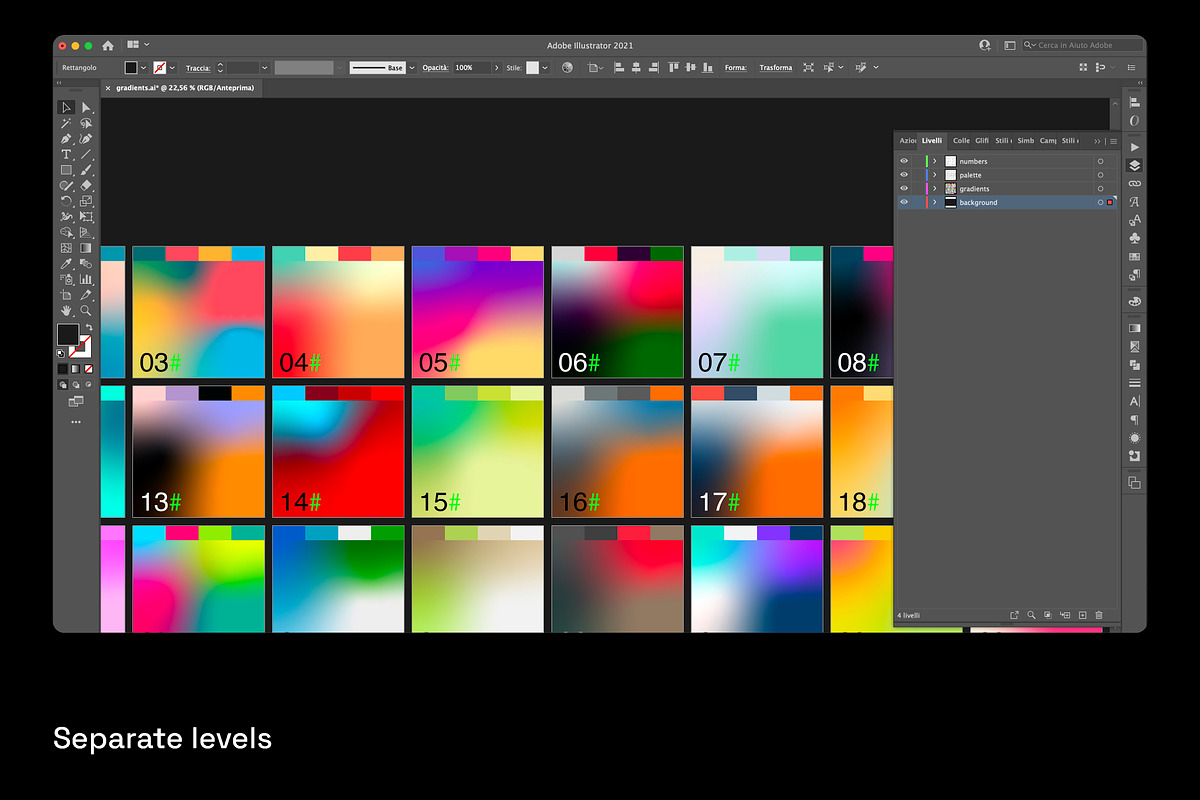This screenshot has width=1200, height=800.
Task: Activate the Rectangle shape tool
Action: click(66, 170)
